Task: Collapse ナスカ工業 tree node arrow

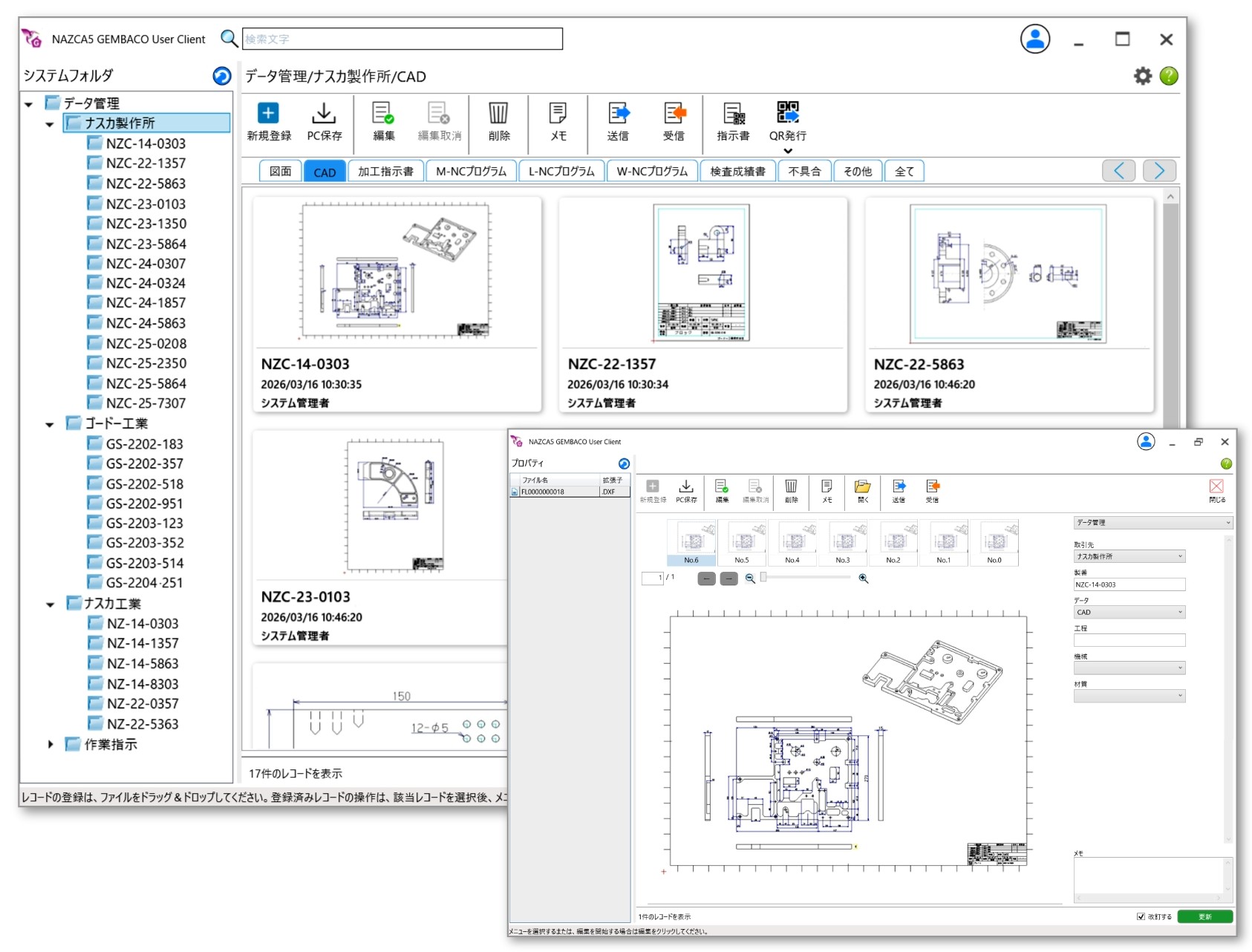Action: tap(50, 604)
